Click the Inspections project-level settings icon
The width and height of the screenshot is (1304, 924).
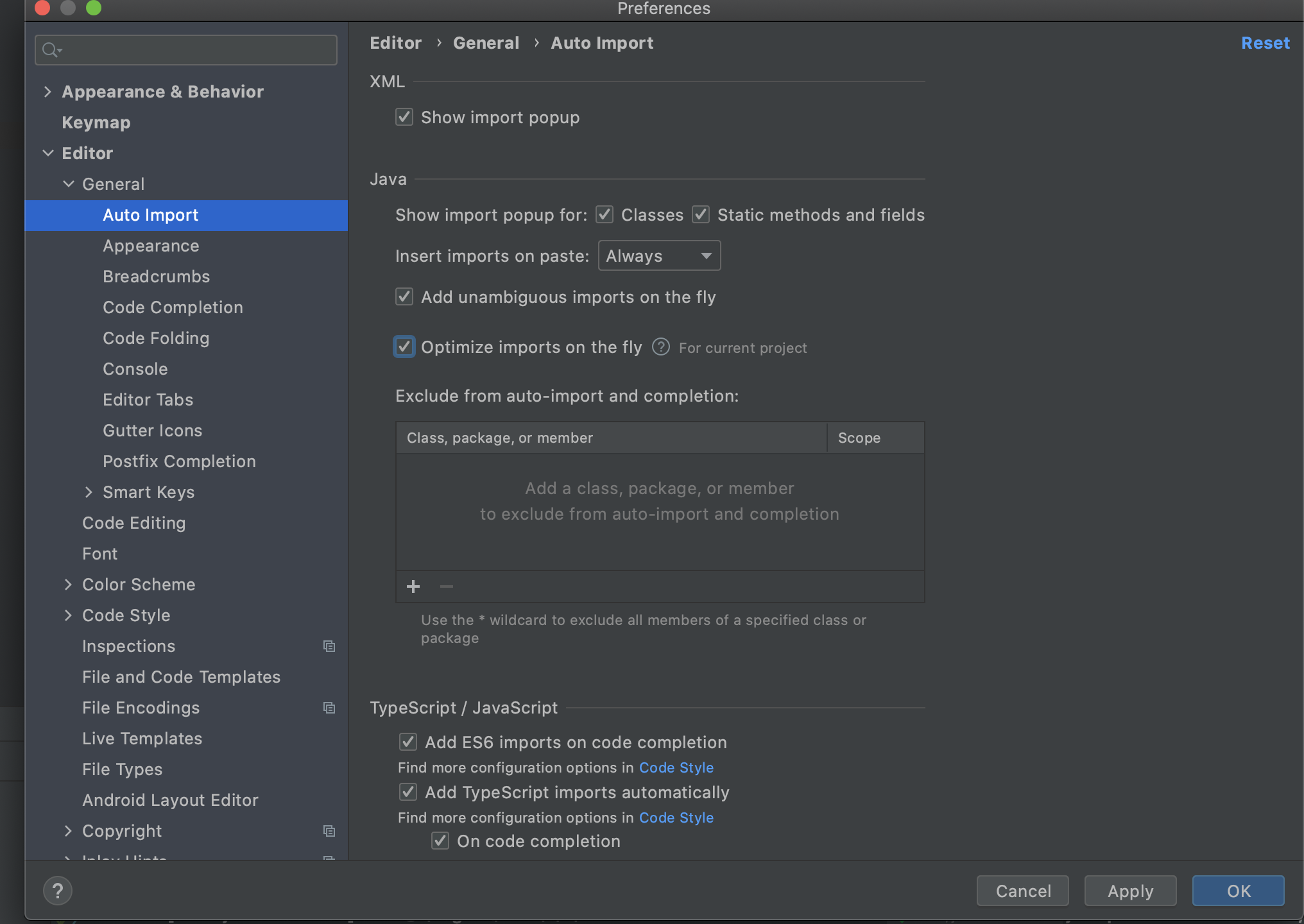tap(329, 646)
